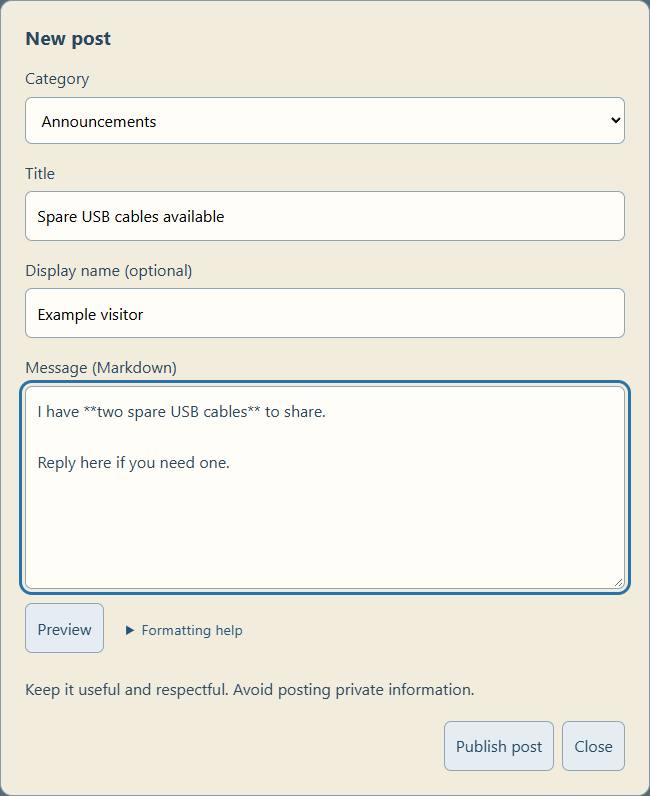This screenshot has height=796, width=650.
Task: Grab the textarea resize handle corner
Action: point(619,583)
